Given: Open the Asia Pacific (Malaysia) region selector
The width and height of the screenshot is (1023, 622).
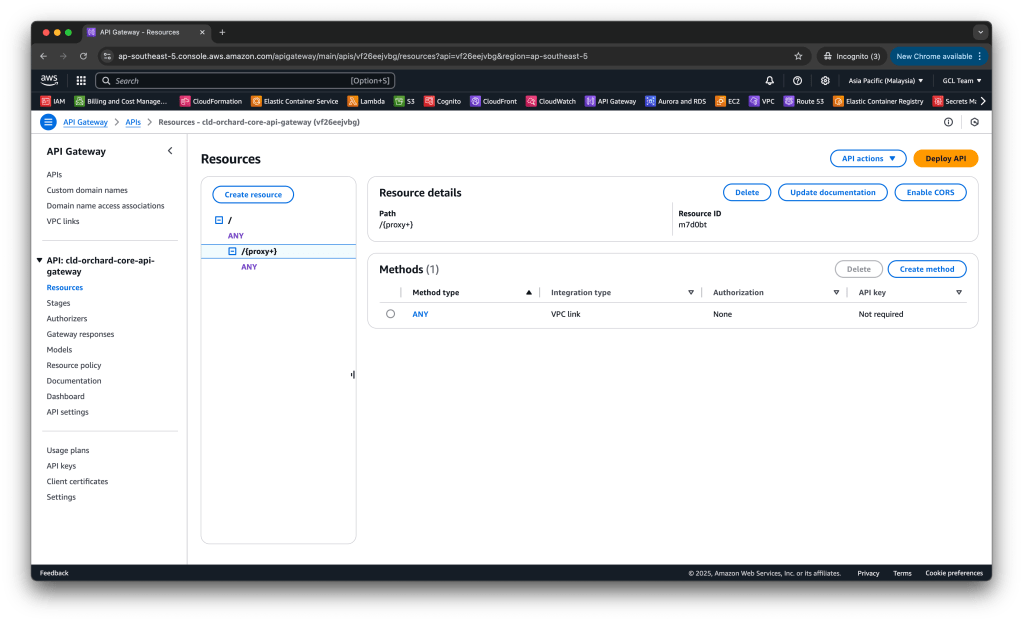Looking at the screenshot, I should tap(886, 81).
